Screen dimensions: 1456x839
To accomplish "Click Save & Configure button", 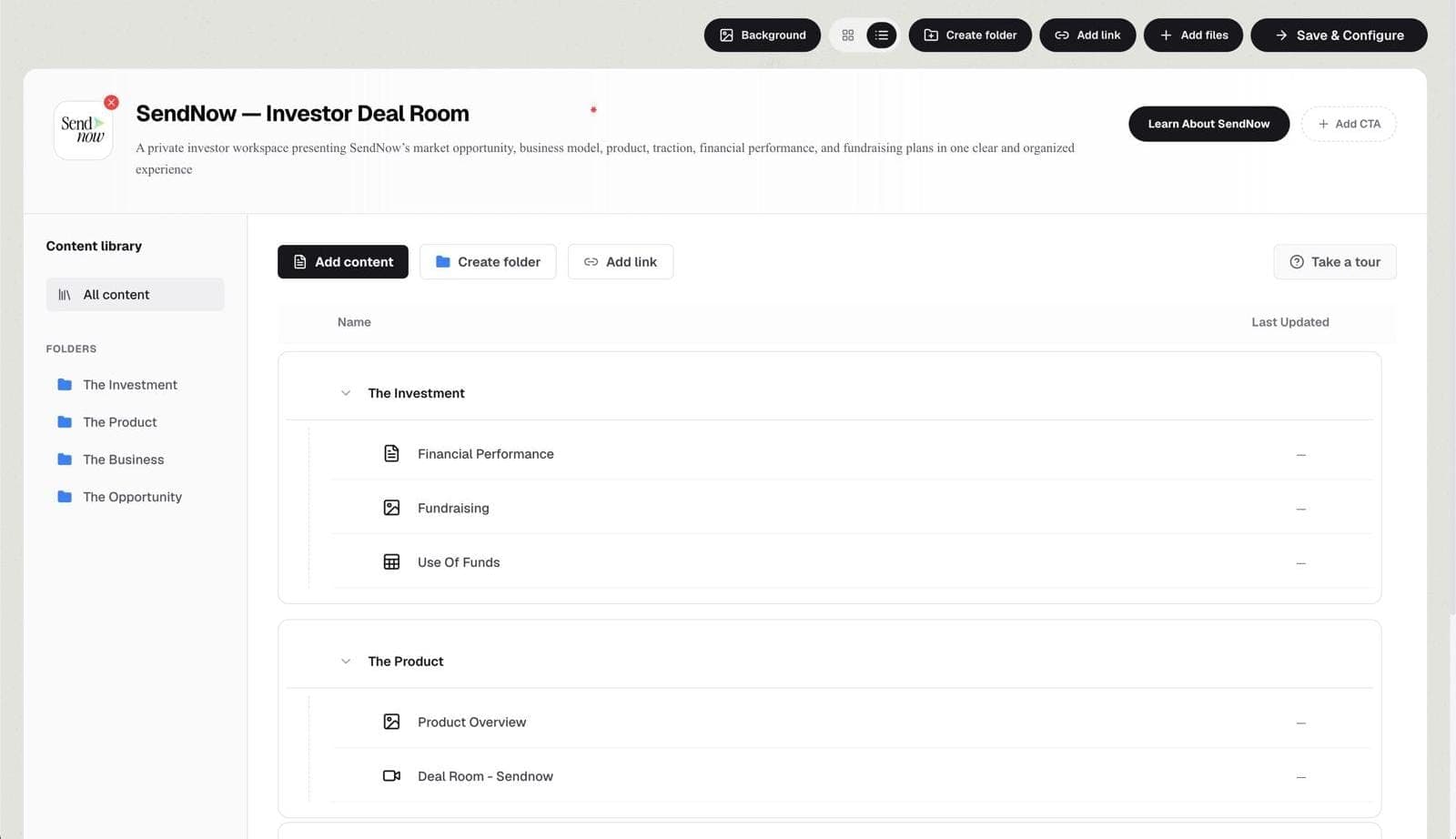I will pos(1339,35).
